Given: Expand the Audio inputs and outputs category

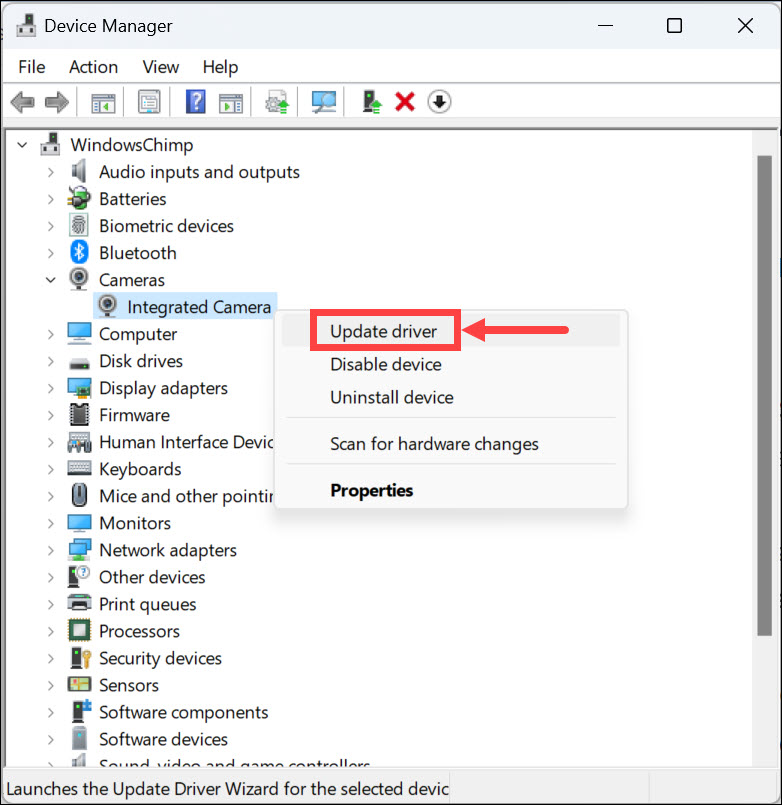Looking at the screenshot, I should (x=51, y=172).
